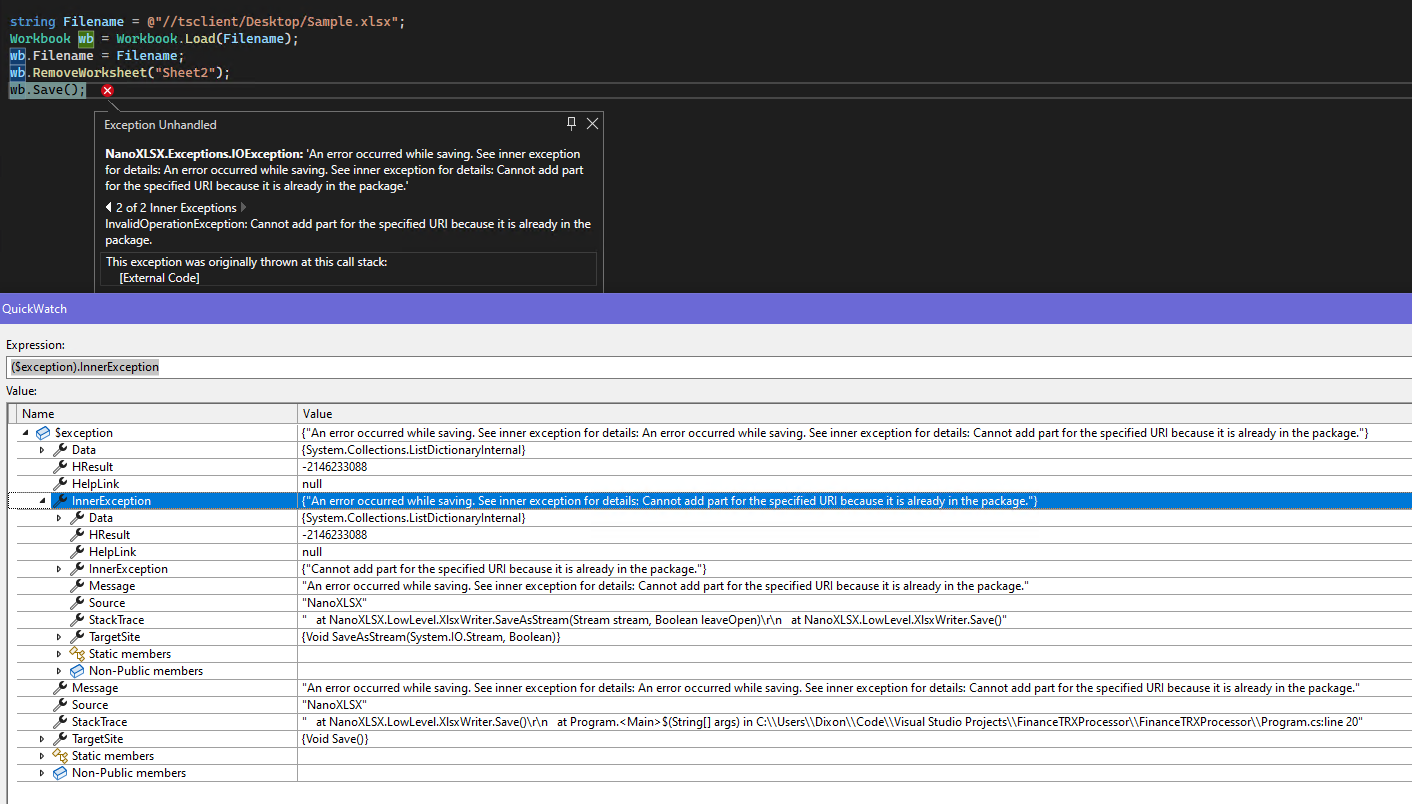Viewport: 1412px width, 804px height.
Task: Expand the Data node under InnerException
Action: click(x=58, y=517)
